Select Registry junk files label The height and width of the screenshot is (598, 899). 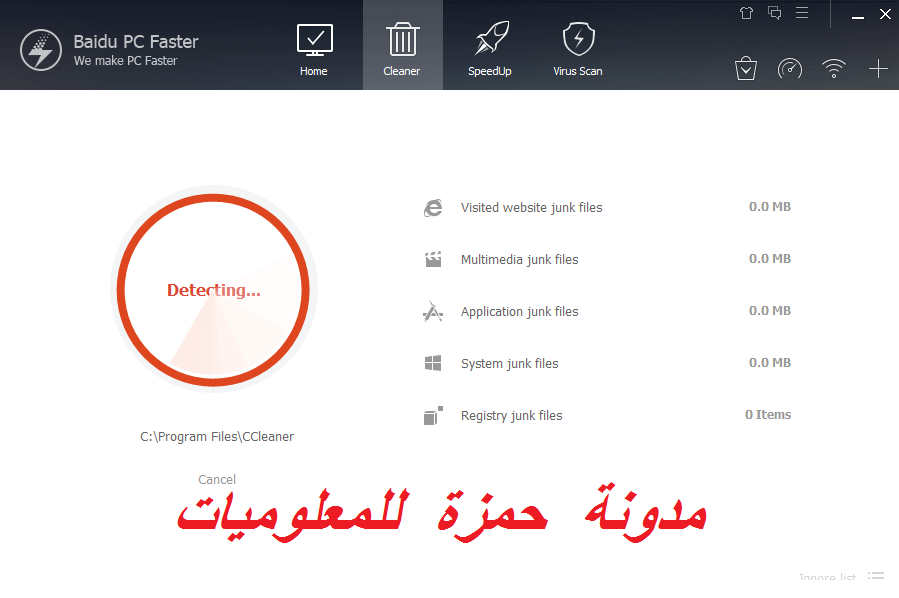pos(511,416)
